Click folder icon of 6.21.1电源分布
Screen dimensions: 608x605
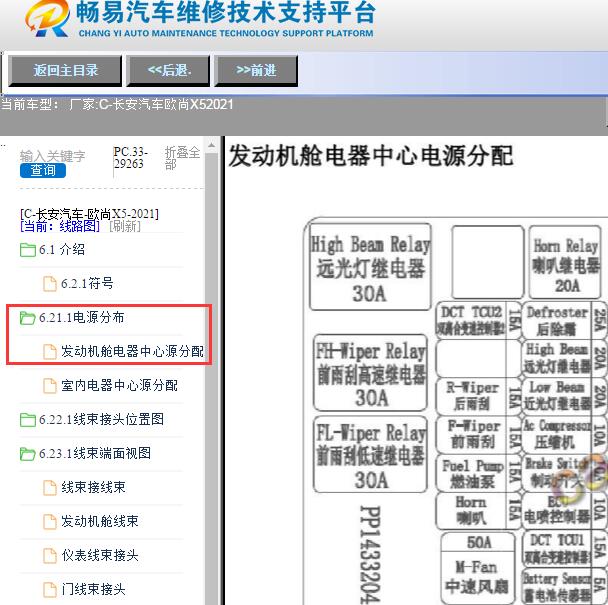click(x=28, y=318)
